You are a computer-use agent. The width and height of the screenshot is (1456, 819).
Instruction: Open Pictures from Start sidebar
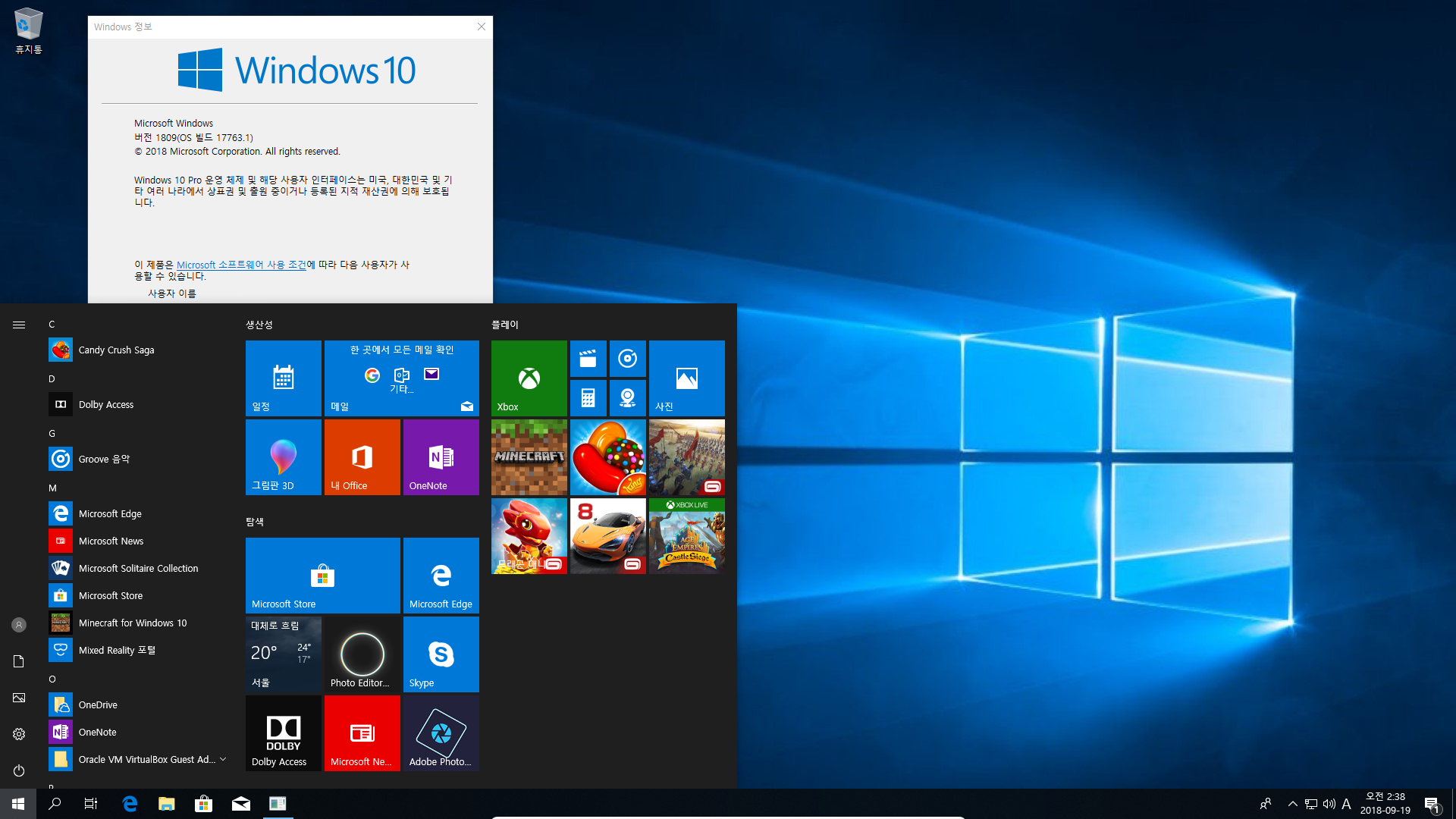[19, 698]
